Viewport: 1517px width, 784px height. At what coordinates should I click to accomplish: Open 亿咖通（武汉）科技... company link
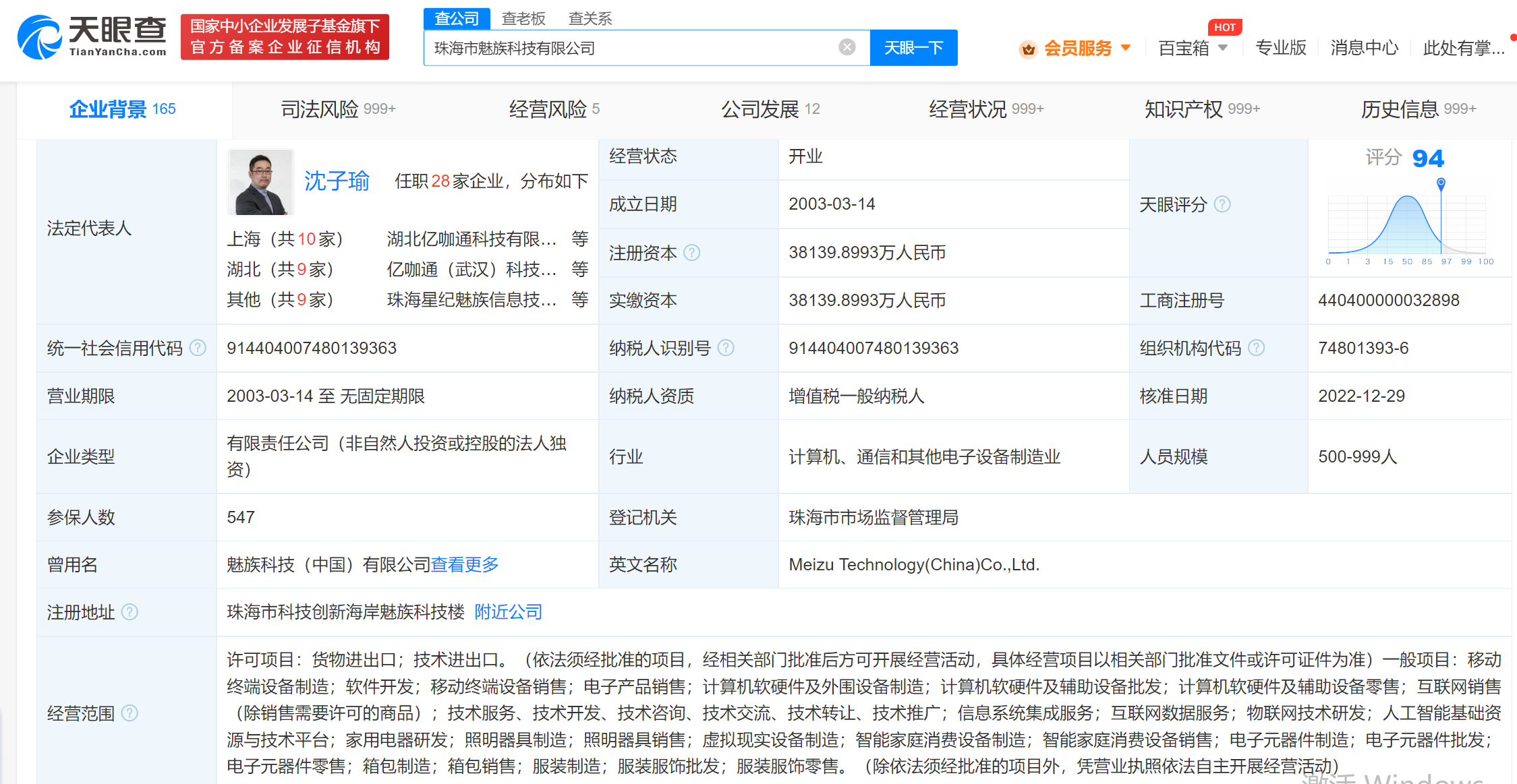pyautogui.click(x=472, y=270)
